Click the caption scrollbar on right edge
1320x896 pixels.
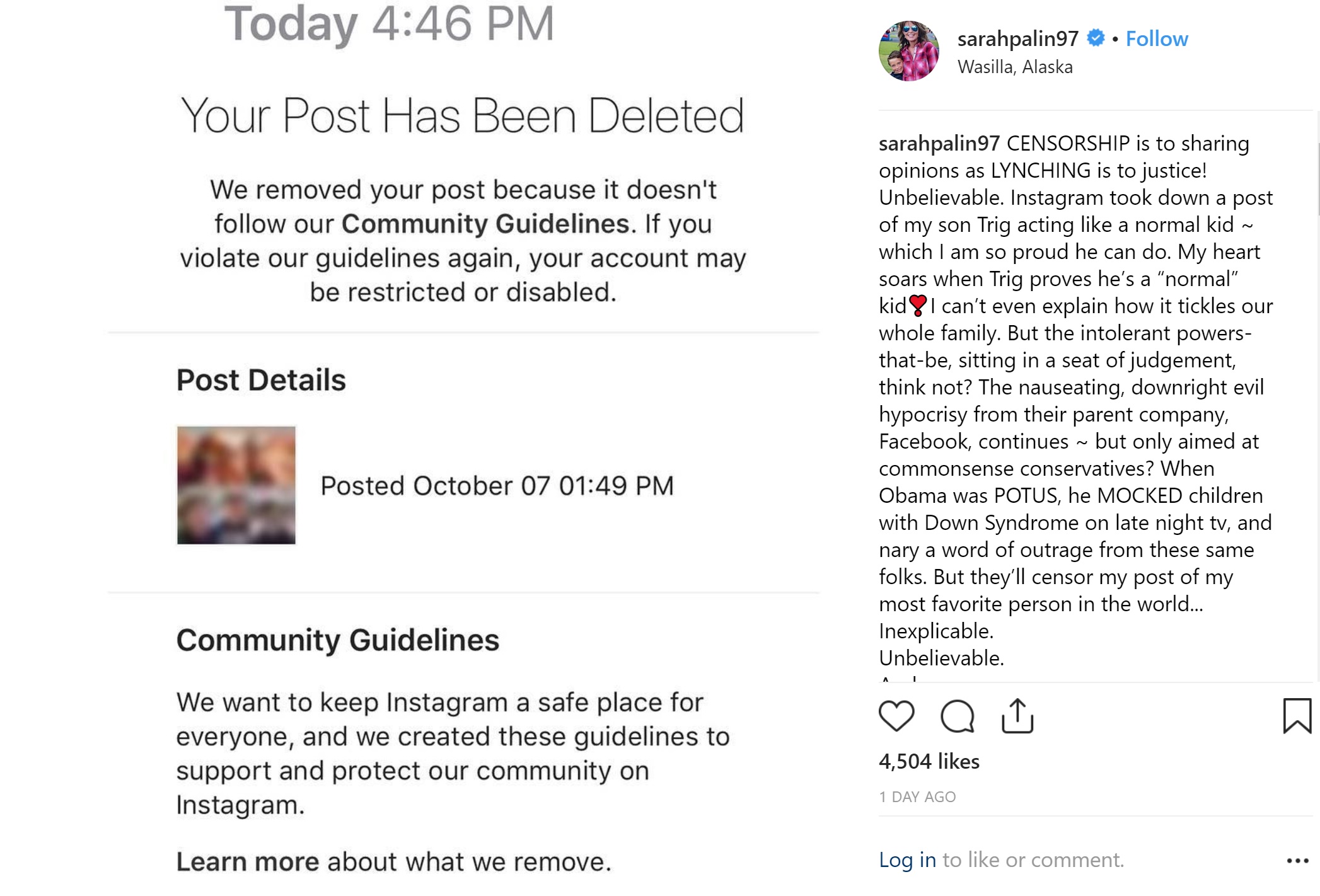coord(1318,180)
